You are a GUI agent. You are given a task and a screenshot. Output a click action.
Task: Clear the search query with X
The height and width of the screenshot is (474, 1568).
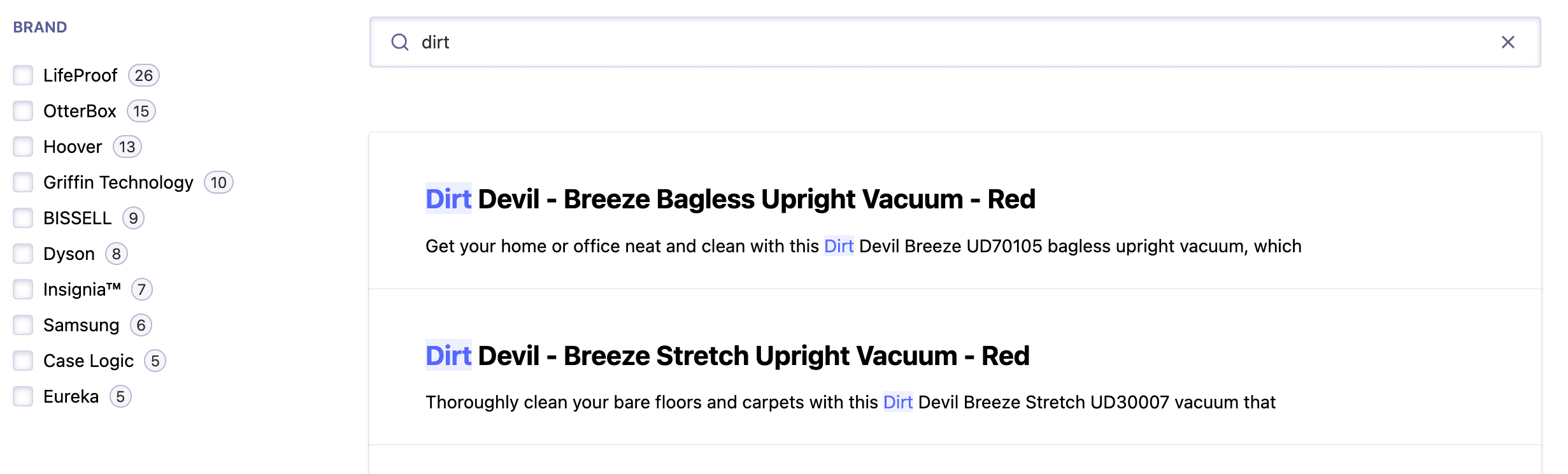click(1507, 42)
